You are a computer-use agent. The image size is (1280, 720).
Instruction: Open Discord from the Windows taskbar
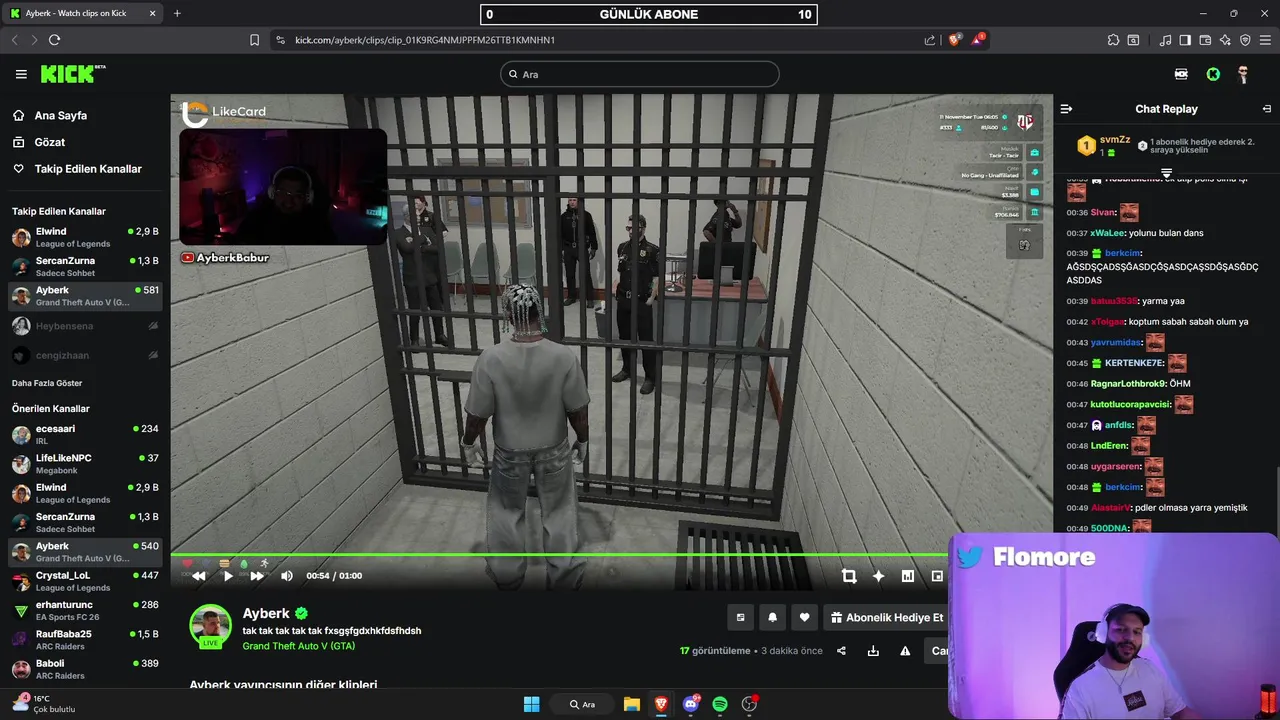click(x=690, y=704)
